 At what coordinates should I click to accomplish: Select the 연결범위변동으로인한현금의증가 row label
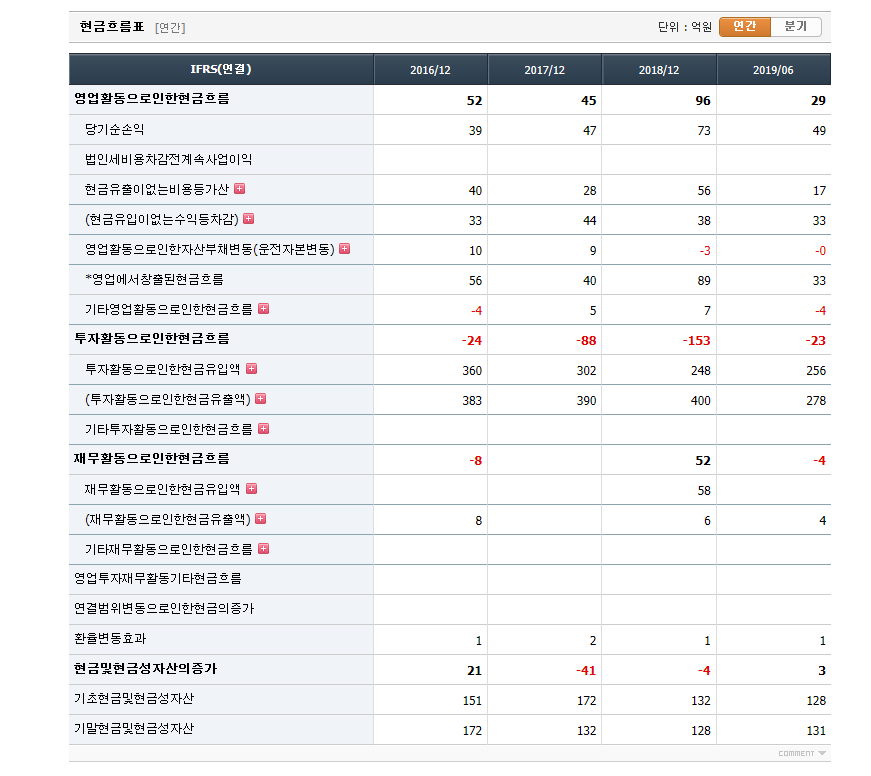(164, 609)
